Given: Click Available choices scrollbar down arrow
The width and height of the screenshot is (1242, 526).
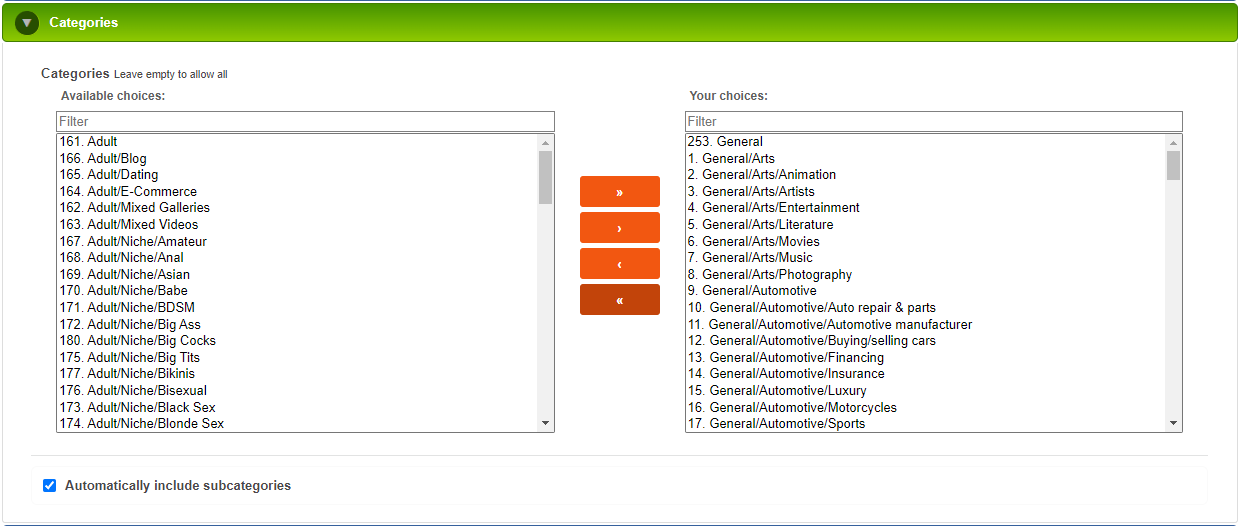Looking at the screenshot, I should click(545, 424).
